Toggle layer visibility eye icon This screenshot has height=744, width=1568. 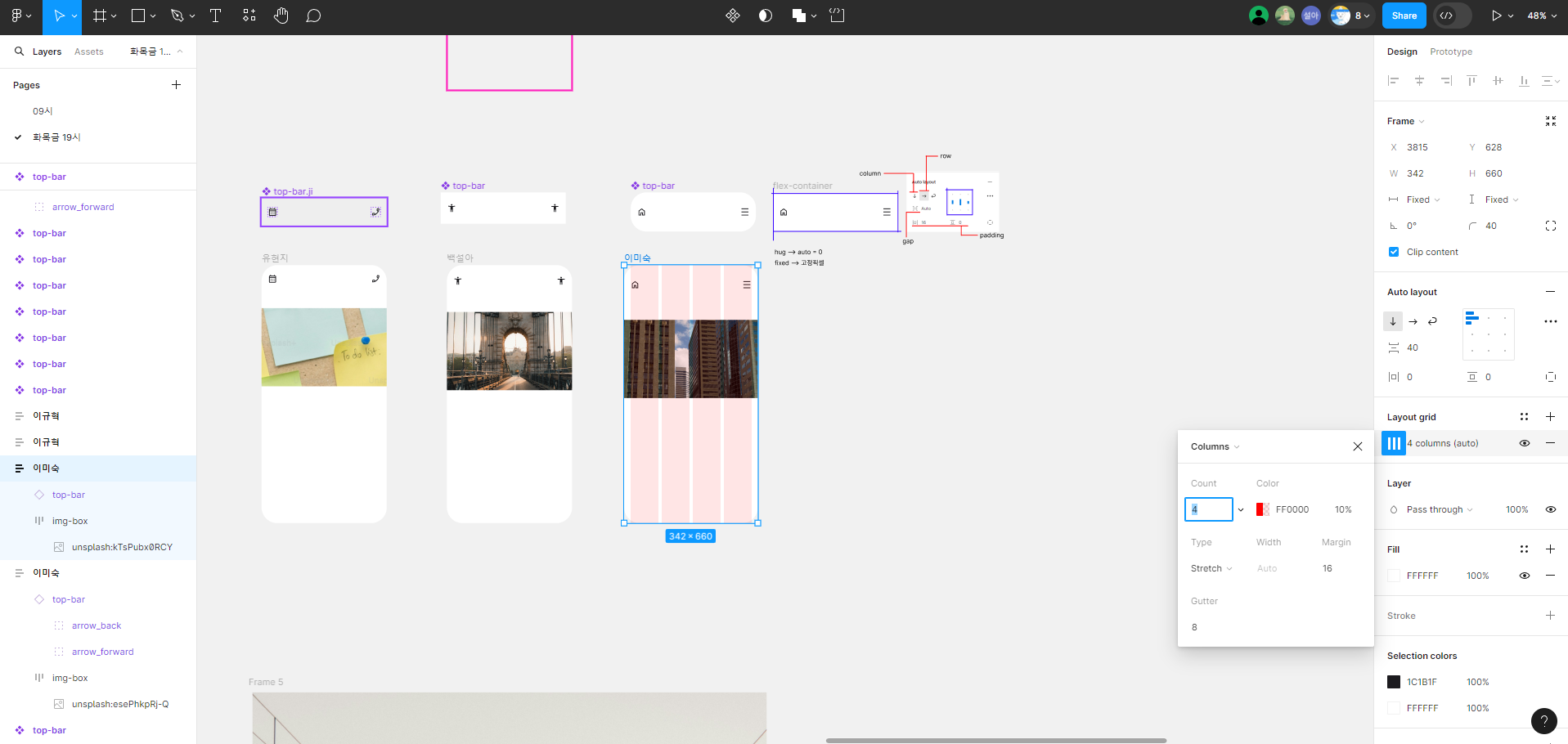[x=1551, y=509]
